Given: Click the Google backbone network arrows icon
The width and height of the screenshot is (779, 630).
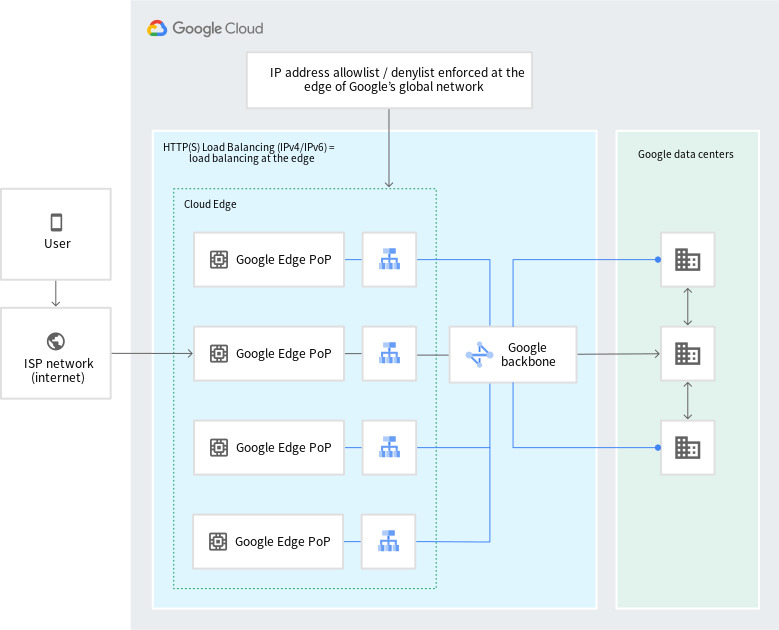Looking at the screenshot, I should [479, 354].
